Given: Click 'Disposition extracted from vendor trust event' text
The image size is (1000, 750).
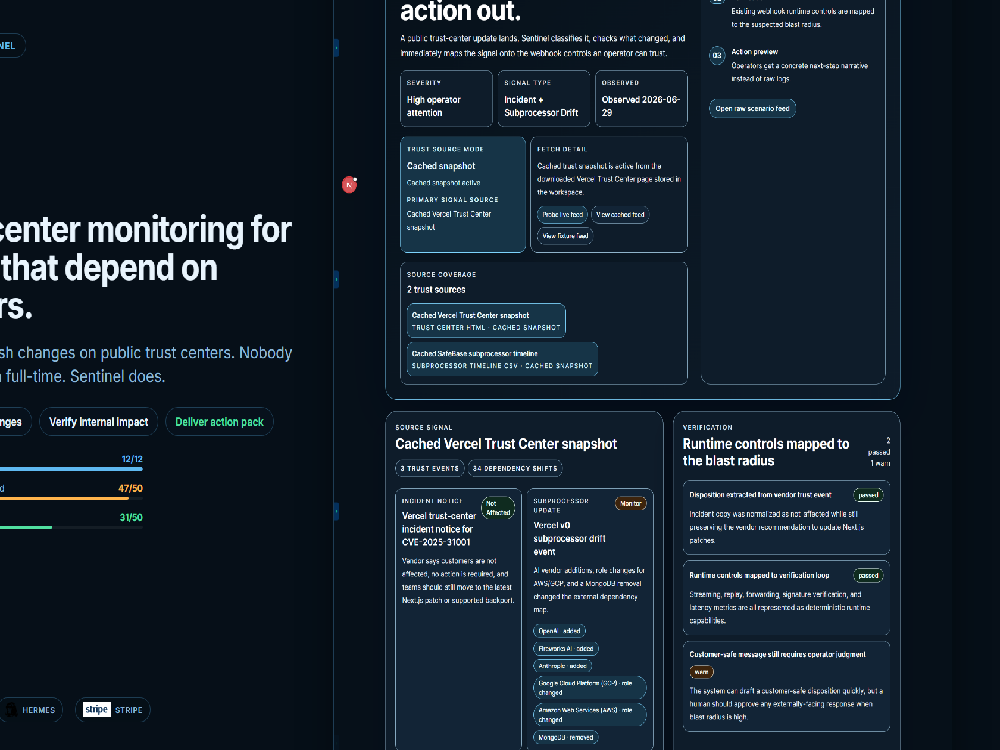Looking at the screenshot, I should [x=760, y=495].
